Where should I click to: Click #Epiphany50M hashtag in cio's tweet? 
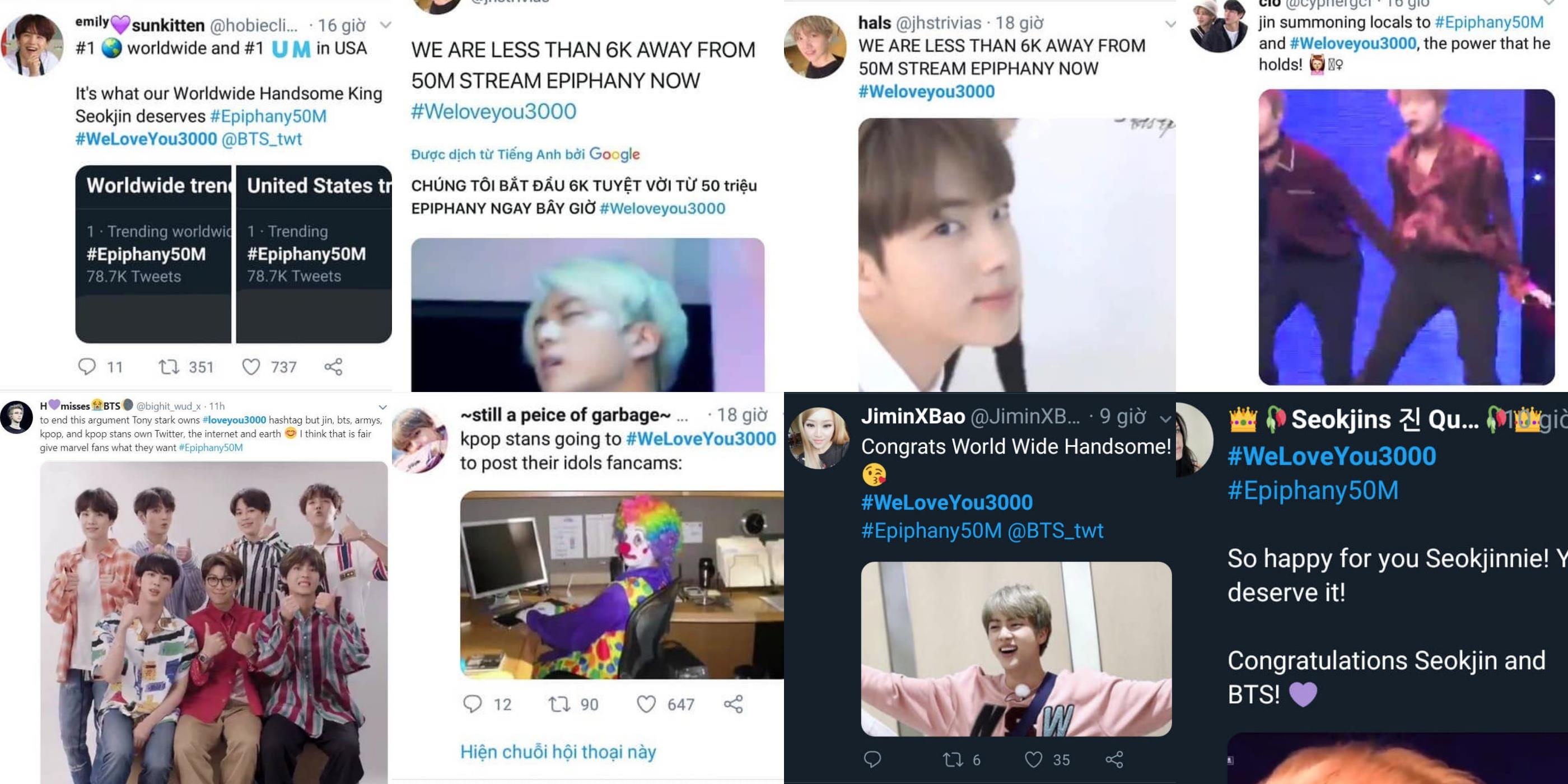coord(1489,22)
